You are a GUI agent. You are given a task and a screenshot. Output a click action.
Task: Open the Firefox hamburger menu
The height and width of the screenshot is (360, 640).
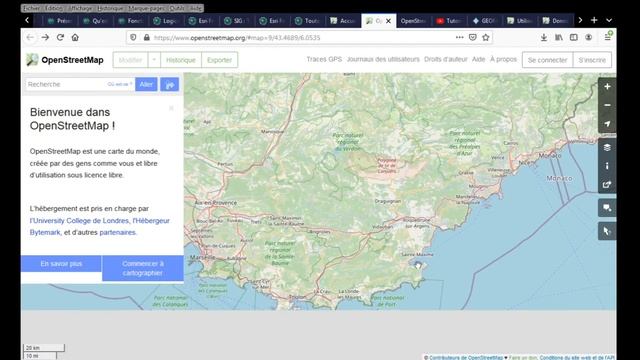[607, 38]
